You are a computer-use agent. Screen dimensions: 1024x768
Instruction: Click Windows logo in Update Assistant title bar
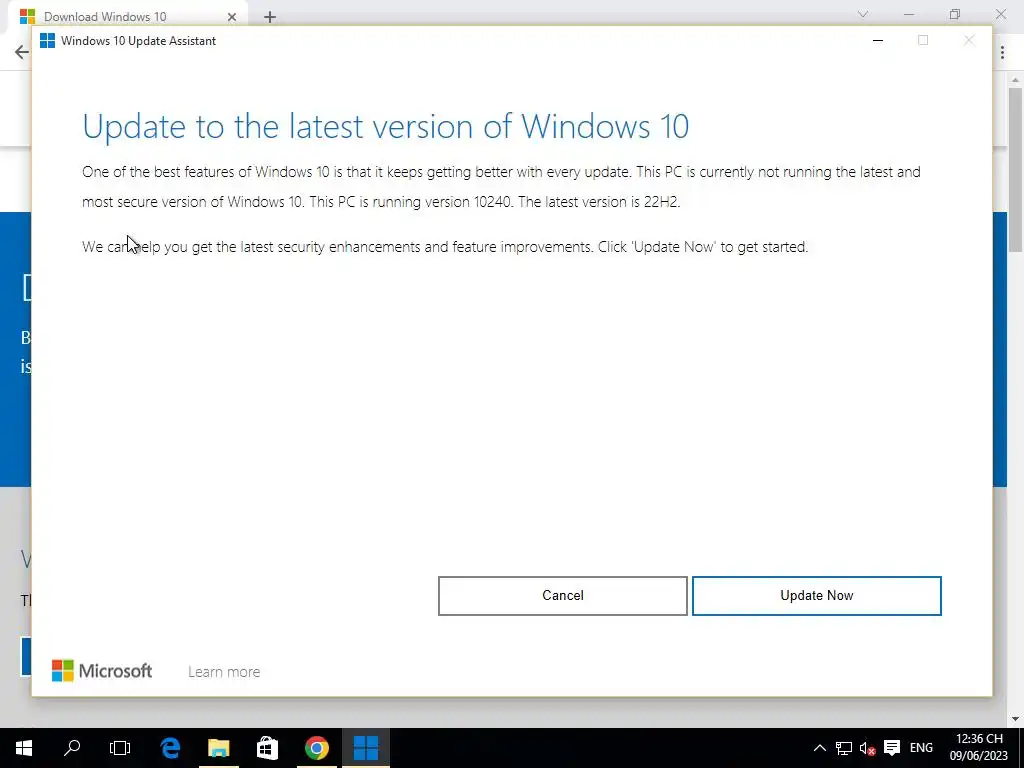click(47, 40)
